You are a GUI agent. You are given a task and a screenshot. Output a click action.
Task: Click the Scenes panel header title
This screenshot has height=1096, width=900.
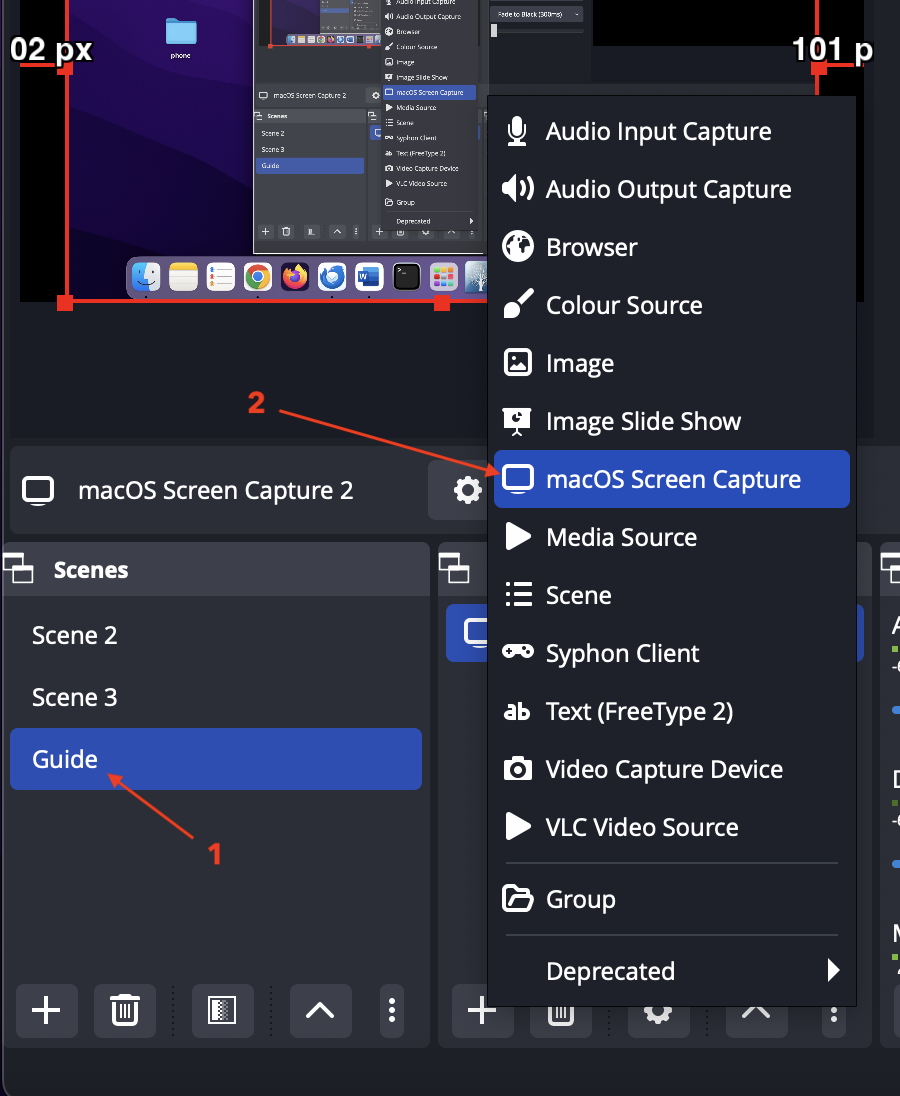[91, 570]
